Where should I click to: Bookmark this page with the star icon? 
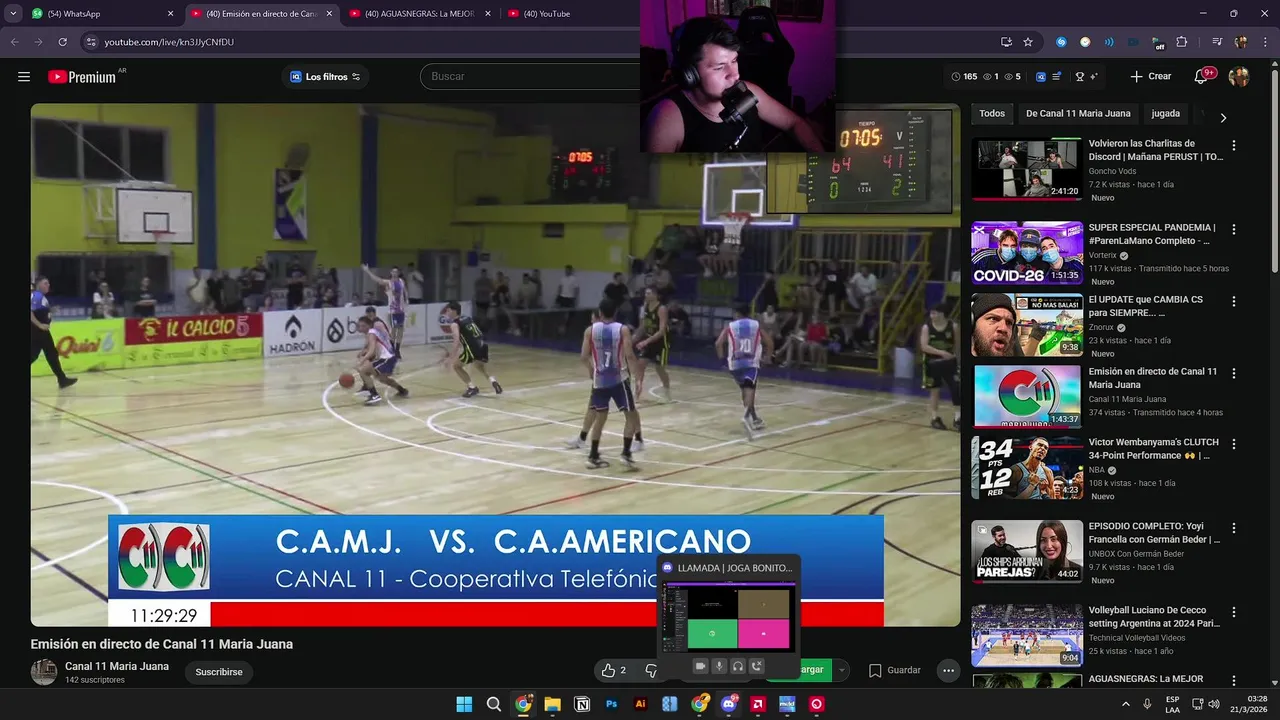coord(1028,42)
